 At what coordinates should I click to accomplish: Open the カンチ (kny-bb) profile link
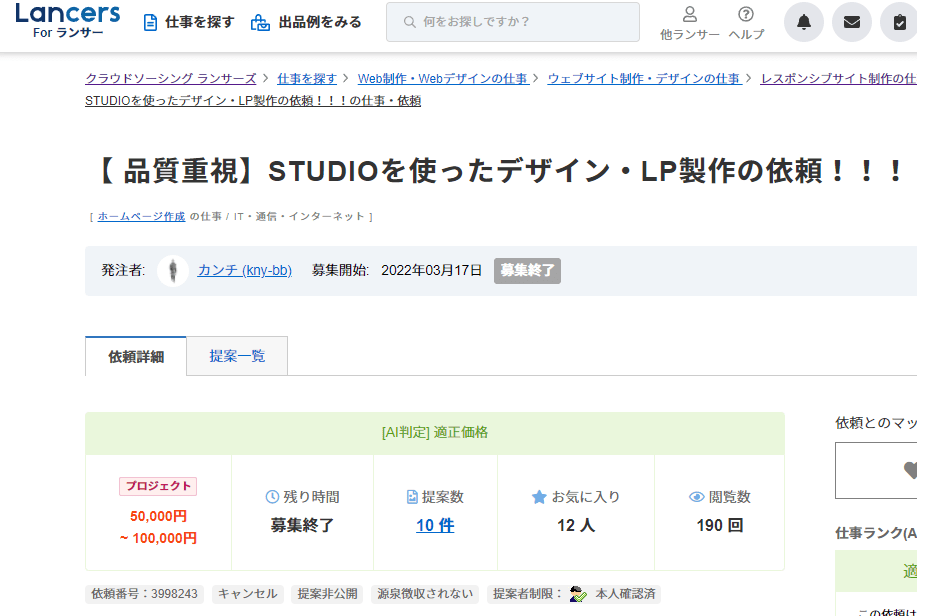(245, 271)
